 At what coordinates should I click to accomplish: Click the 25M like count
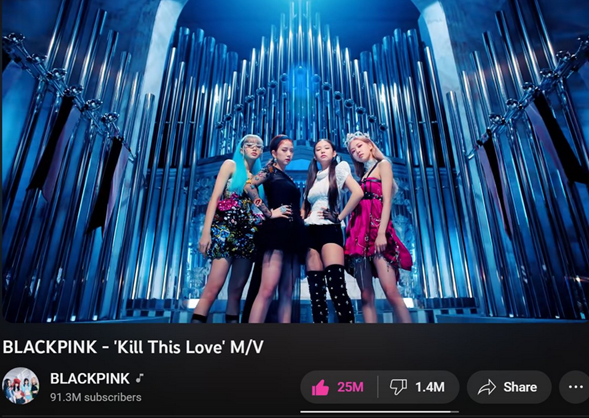click(x=350, y=387)
